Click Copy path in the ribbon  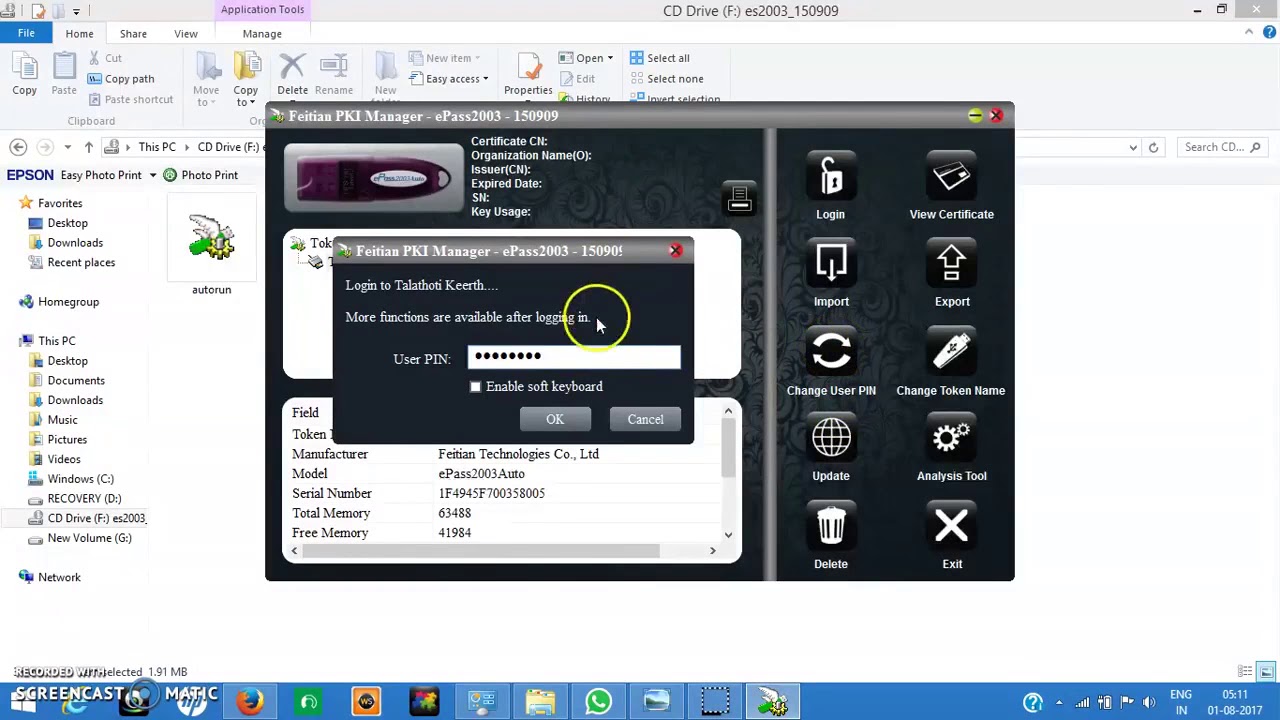click(121, 79)
